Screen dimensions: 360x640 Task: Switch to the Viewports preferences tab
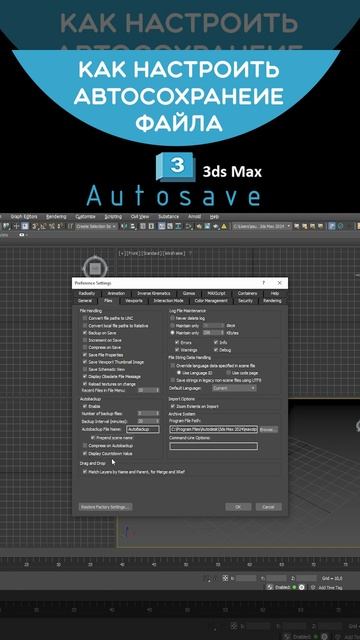(134, 301)
